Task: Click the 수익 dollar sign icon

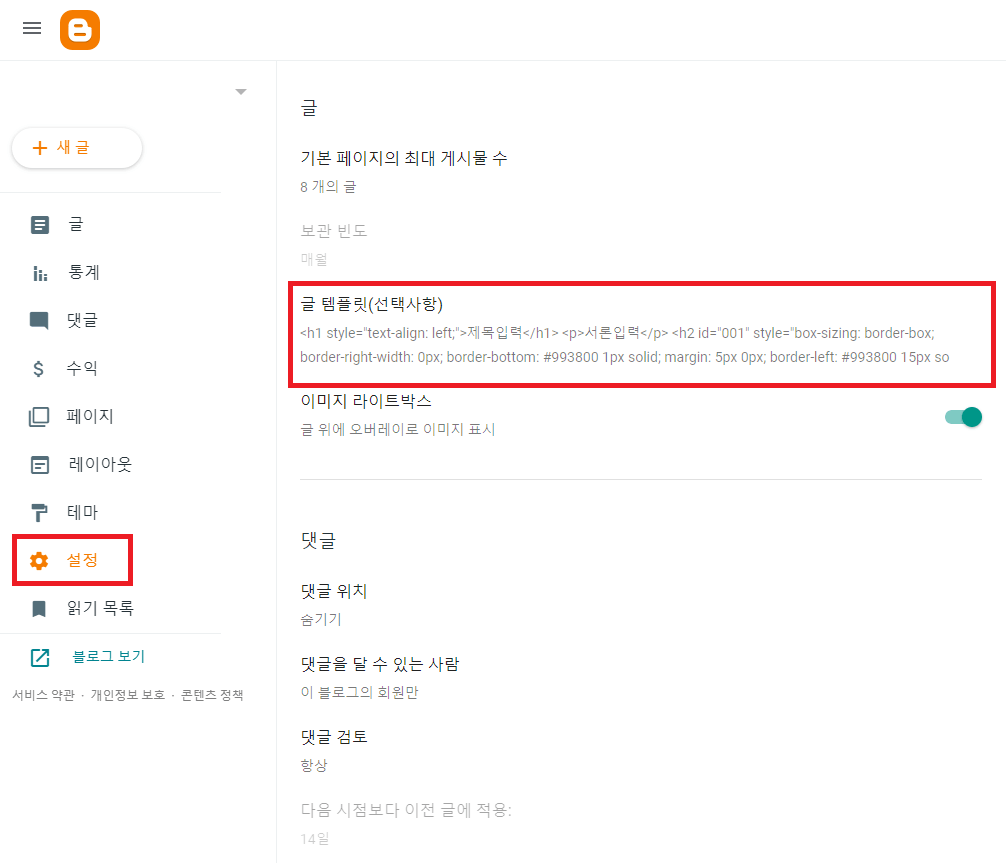Action: click(39, 368)
